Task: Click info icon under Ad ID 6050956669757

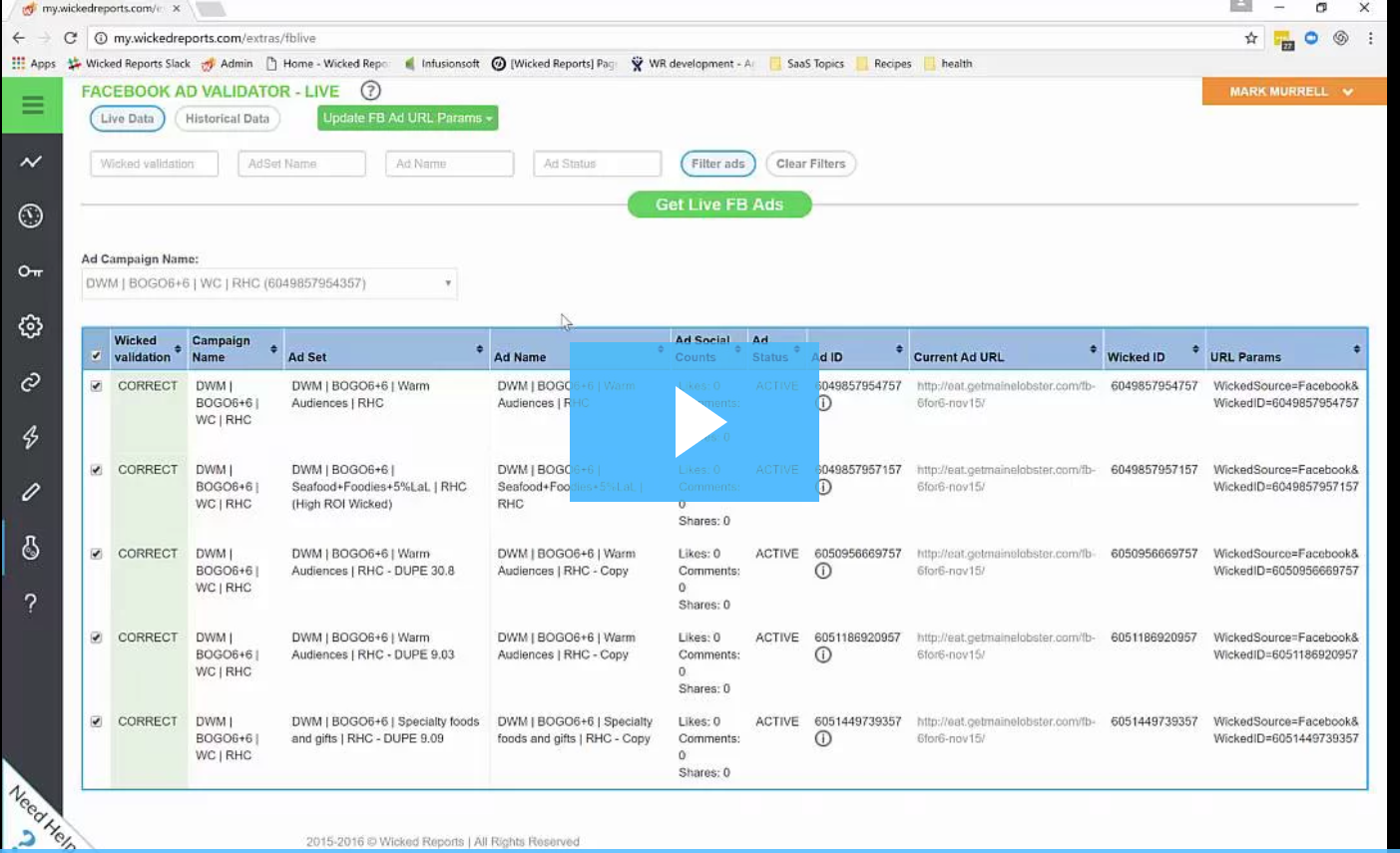Action: [823, 571]
